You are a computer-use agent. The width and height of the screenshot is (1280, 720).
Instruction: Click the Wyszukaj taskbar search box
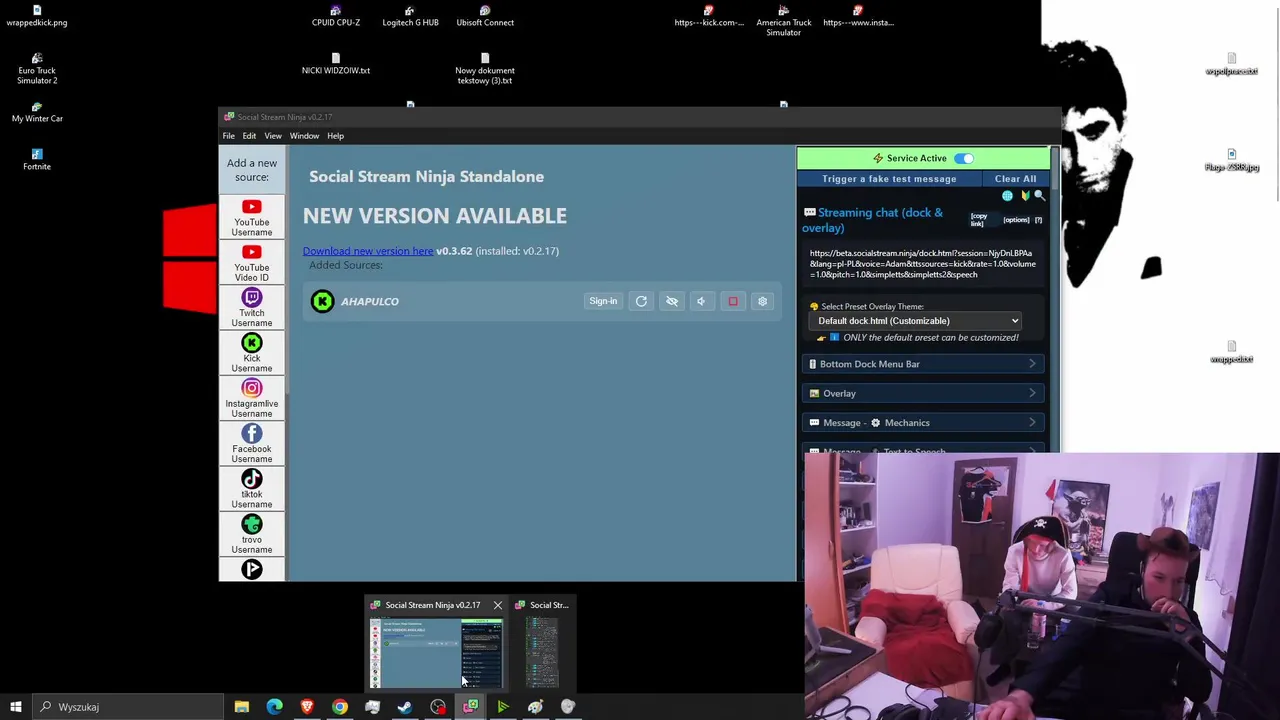coord(128,707)
